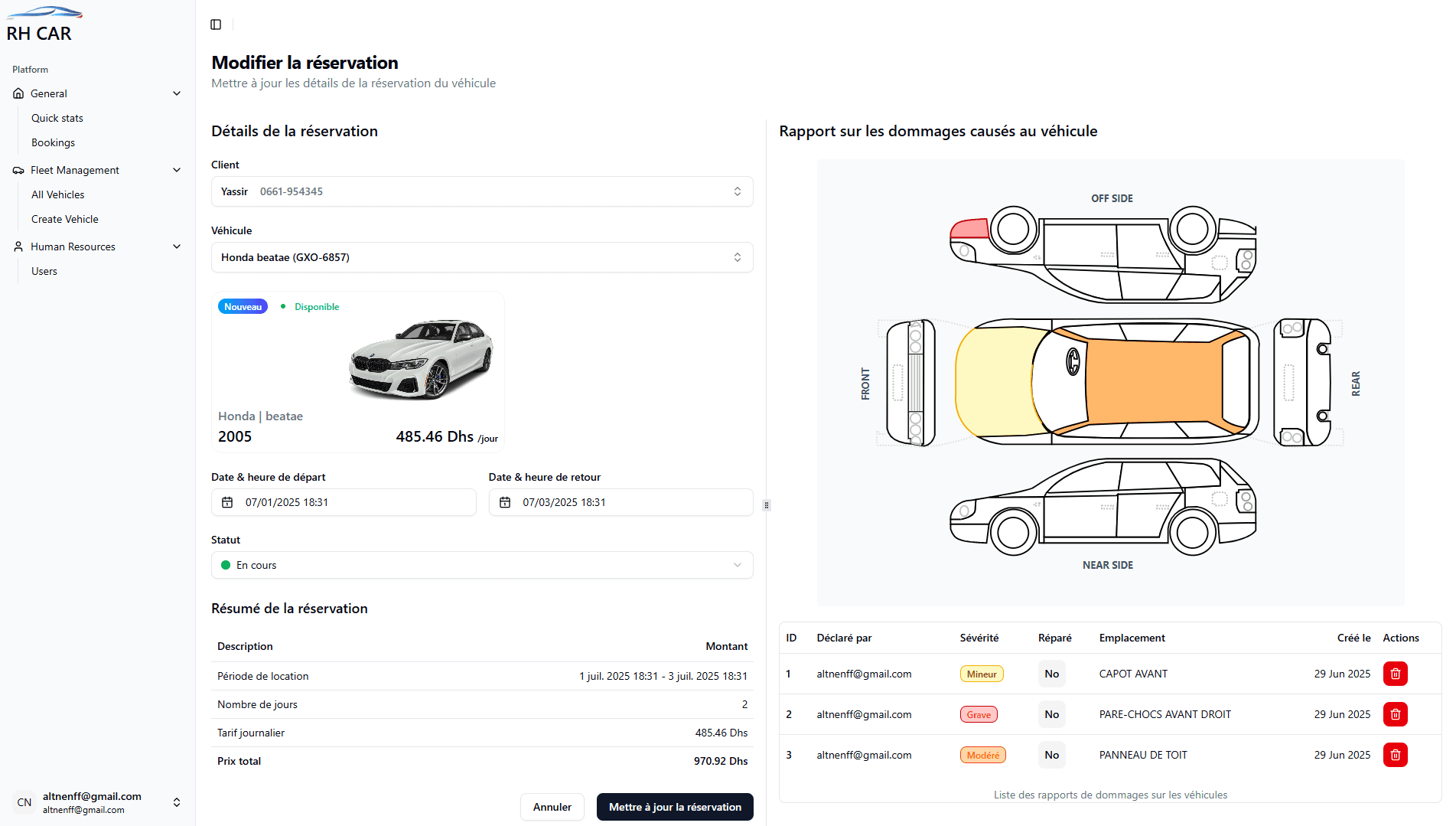Viewport: 1456px width, 826px height.
Task: Open the Véhicule dropdown for Honda beatae
Action: 481,257
